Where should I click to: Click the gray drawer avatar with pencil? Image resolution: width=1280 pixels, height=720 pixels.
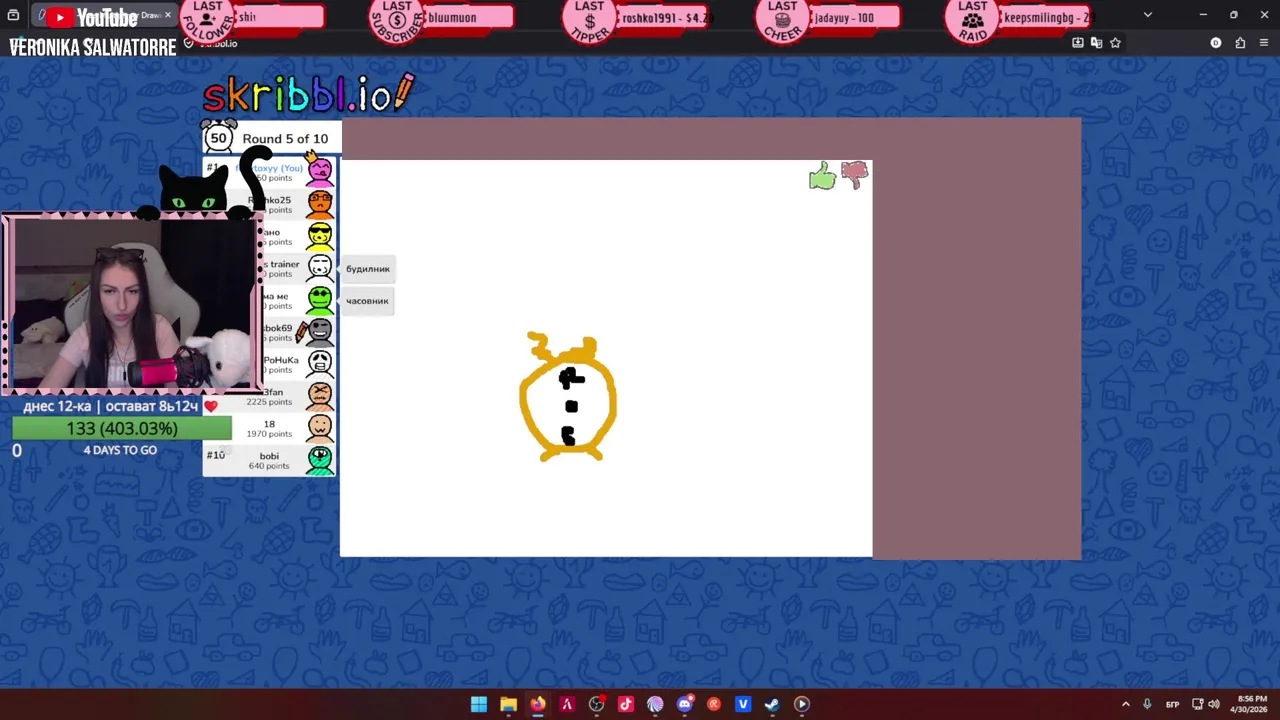[x=318, y=332]
